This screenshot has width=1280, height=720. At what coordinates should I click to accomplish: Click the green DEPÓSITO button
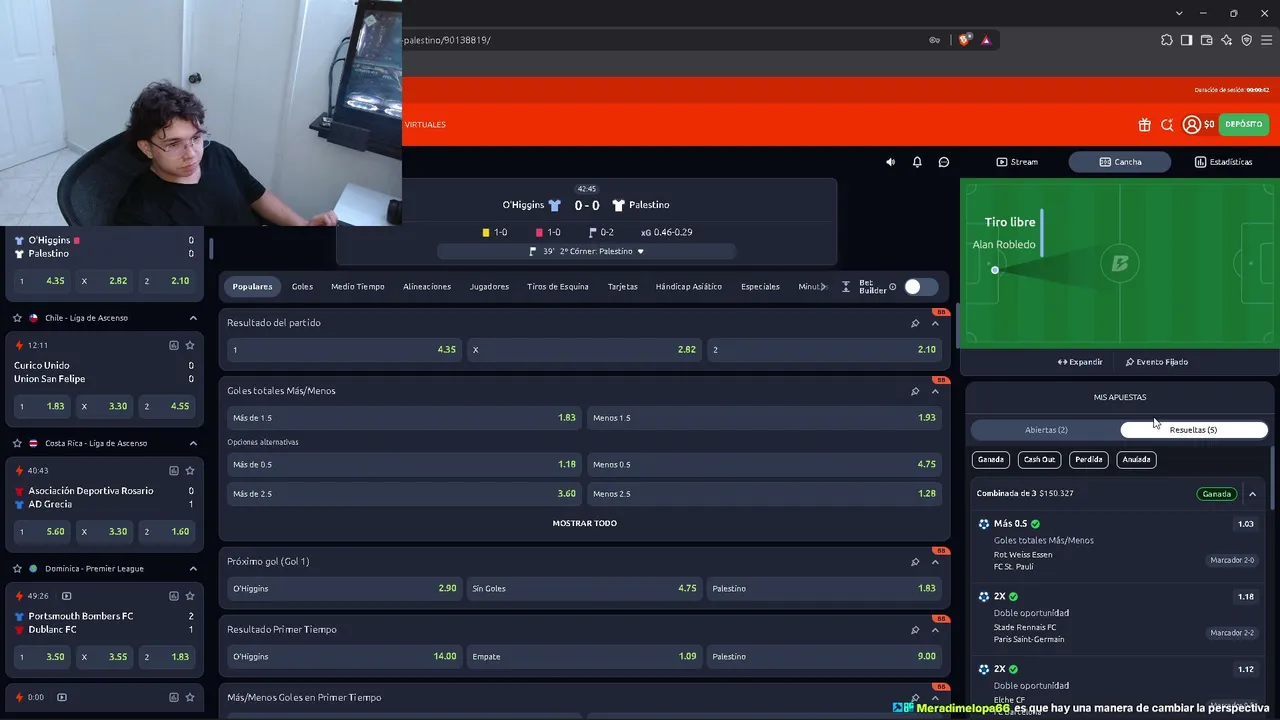click(1244, 125)
